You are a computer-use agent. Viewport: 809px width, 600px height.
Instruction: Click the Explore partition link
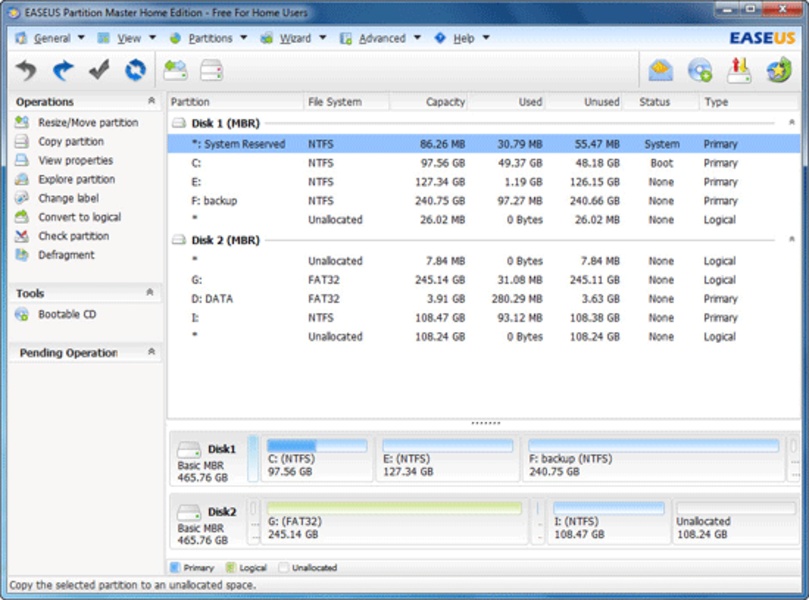pyautogui.click(x=76, y=179)
